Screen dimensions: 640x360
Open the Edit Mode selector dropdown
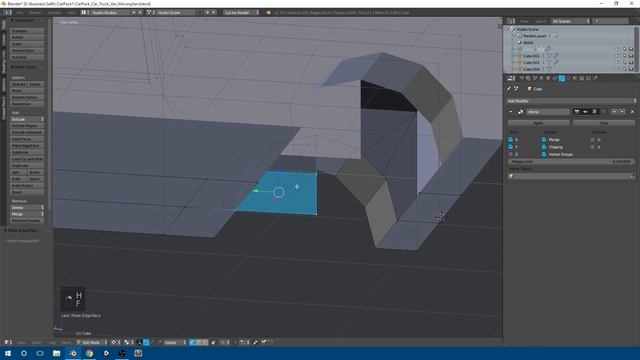(92, 342)
